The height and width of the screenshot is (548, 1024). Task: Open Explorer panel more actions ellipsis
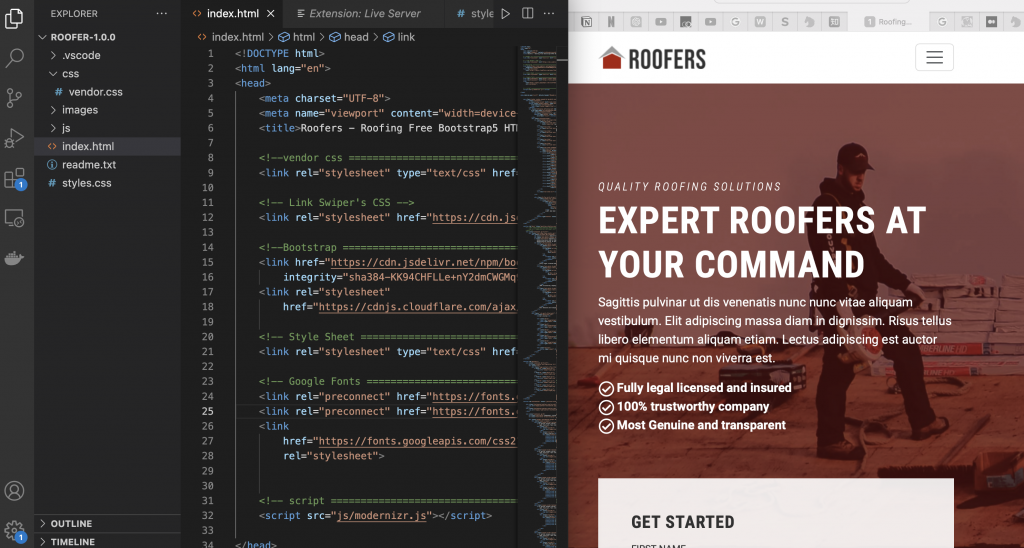[162, 13]
